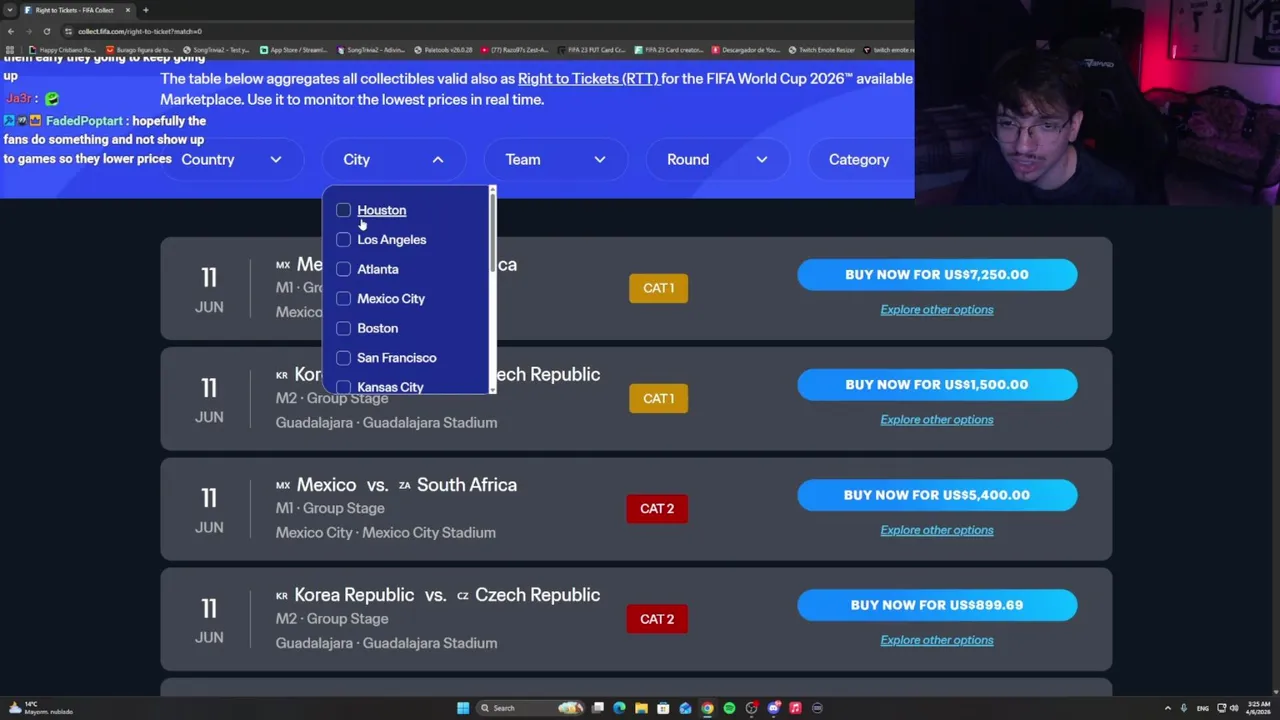Open Microsoft Store from the taskbar
1280x720 pixels.
click(x=663, y=708)
